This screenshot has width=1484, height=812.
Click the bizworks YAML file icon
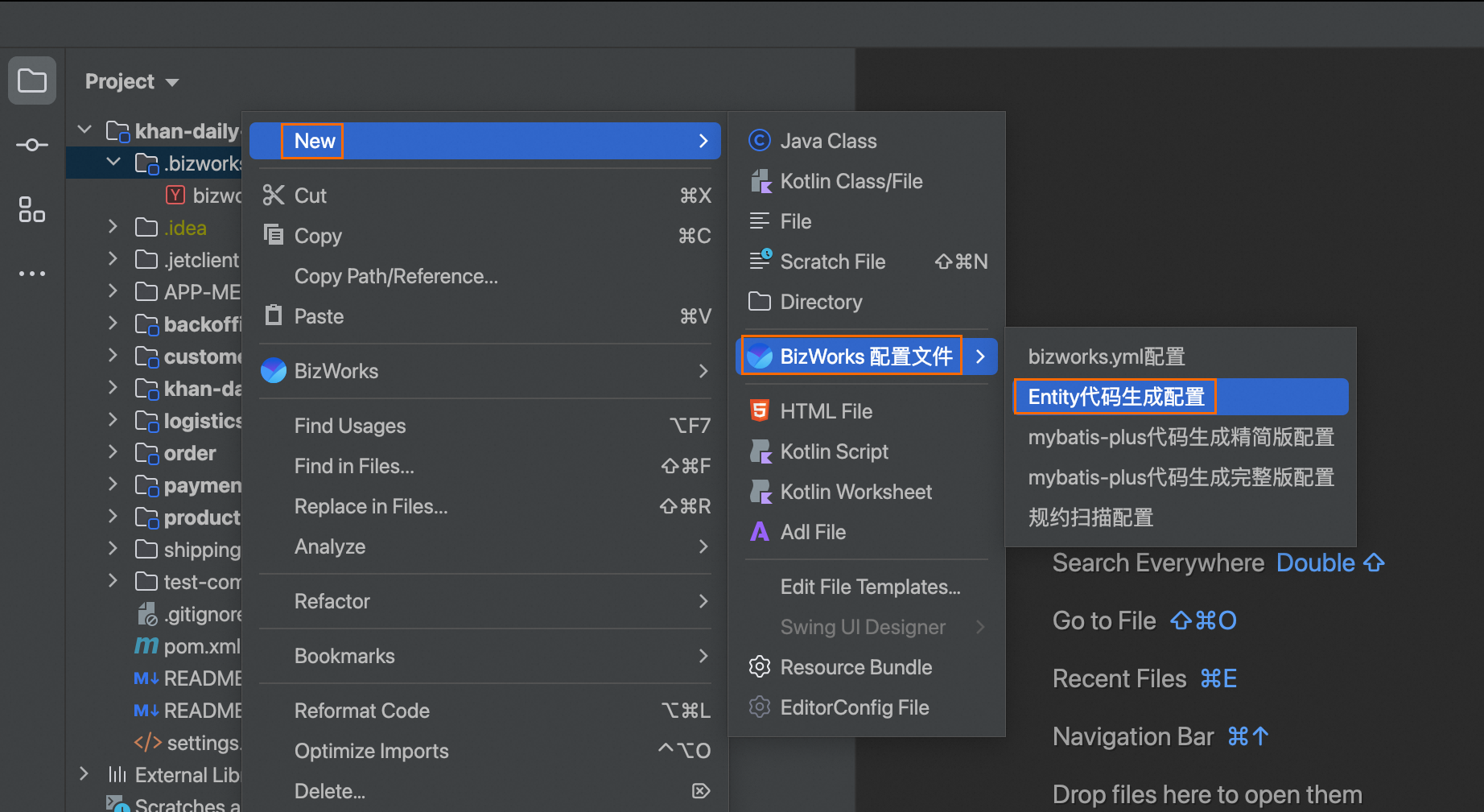[x=175, y=195]
